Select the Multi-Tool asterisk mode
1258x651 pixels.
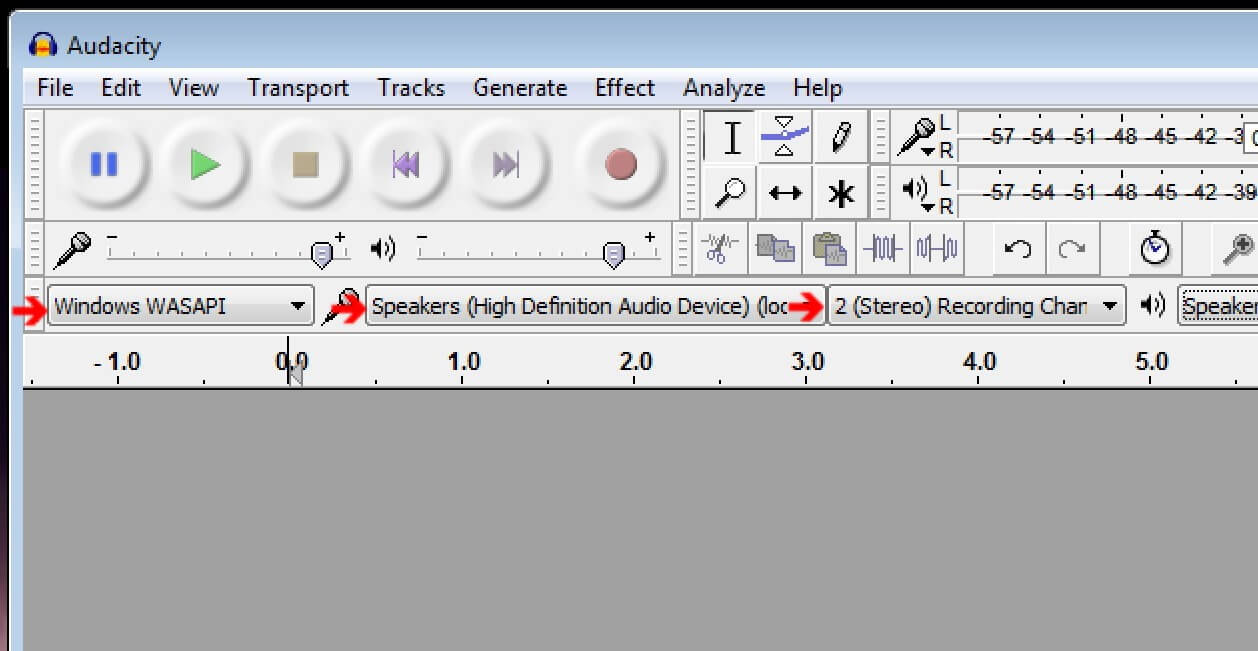pyautogui.click(x=840, y=192)
